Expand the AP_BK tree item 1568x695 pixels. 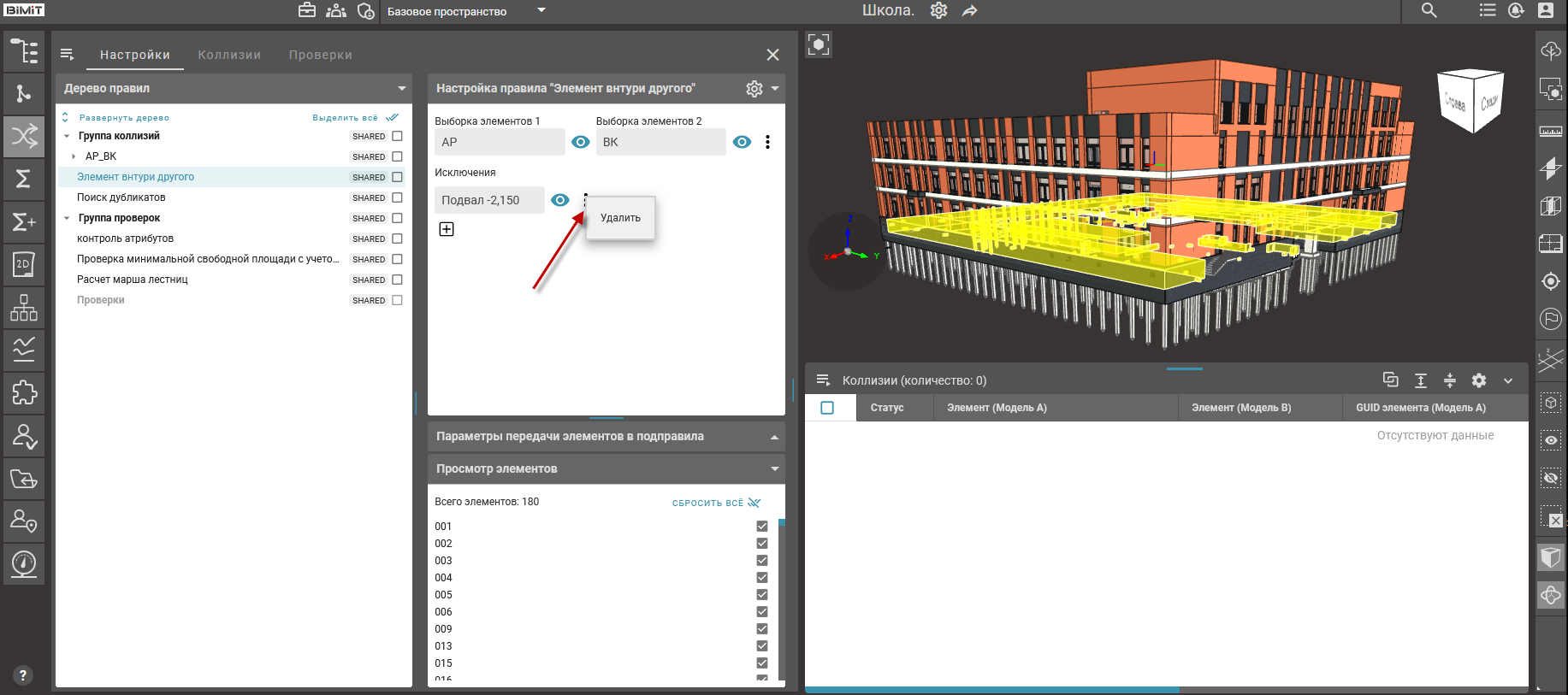click(74, 156)
